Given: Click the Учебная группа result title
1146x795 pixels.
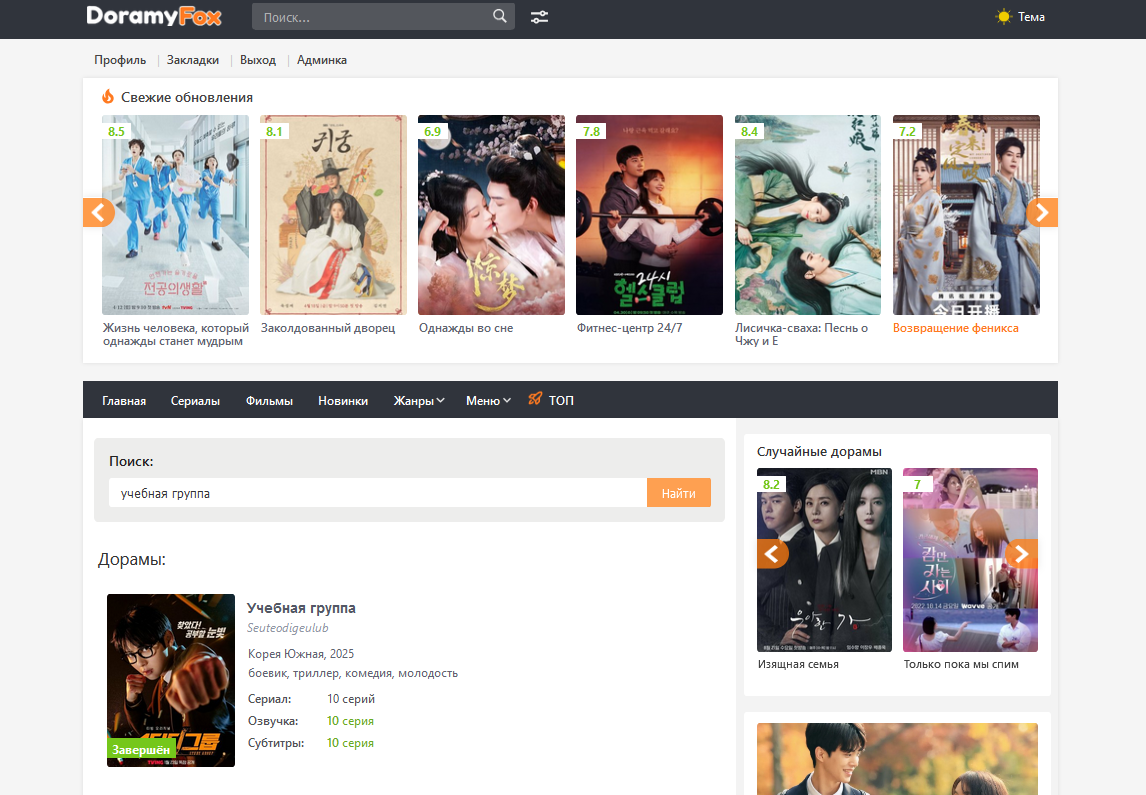Looking at the screenshot, I should tap(301, 608).
